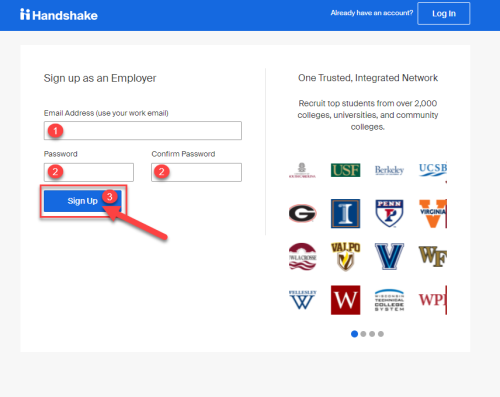Viewport: 500px width, 397px height.
Task: Select the Illinois I logo
Action: (345, 214)
